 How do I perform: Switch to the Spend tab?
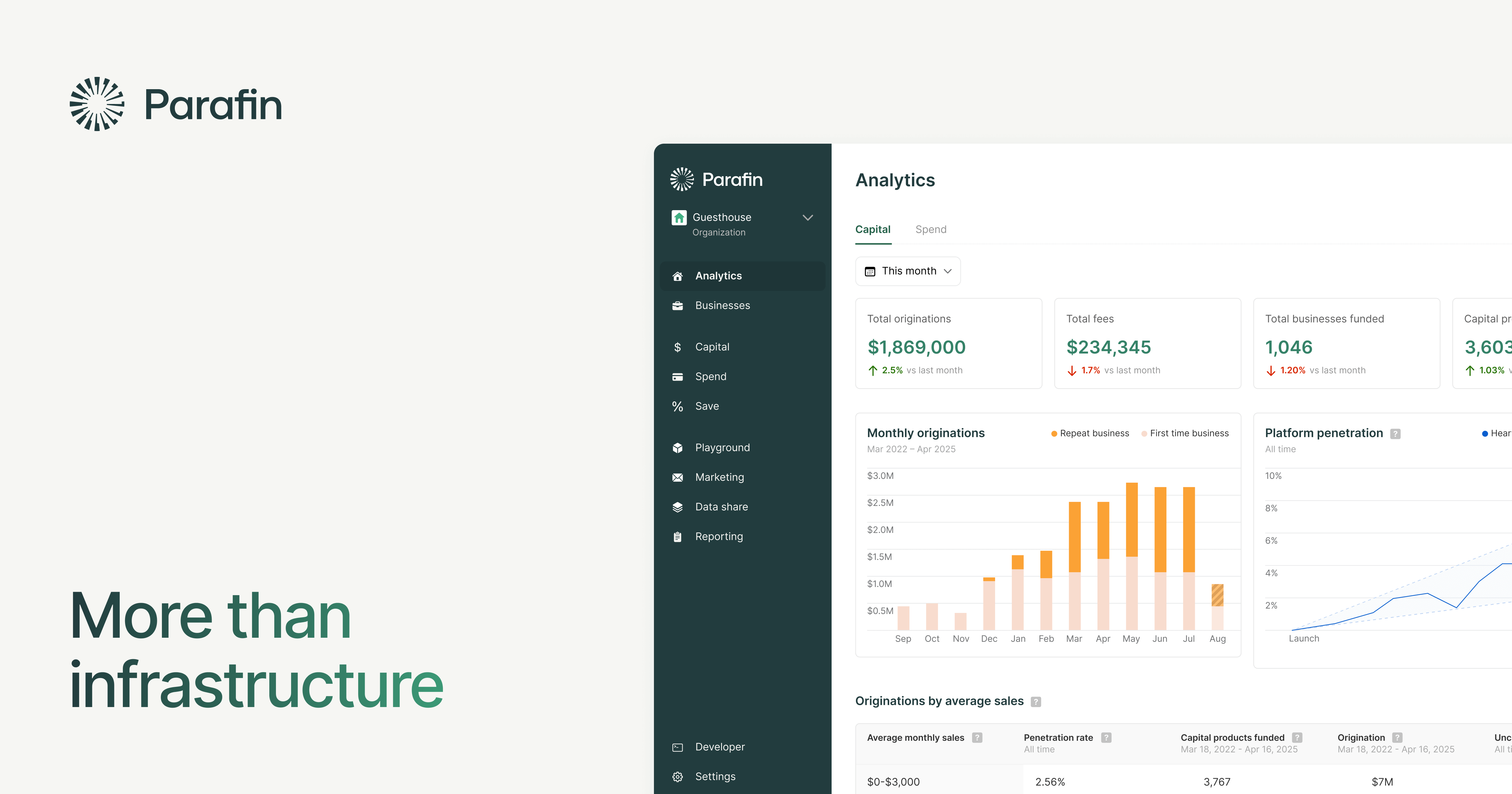pyautogui.click(x=930, y=230)
